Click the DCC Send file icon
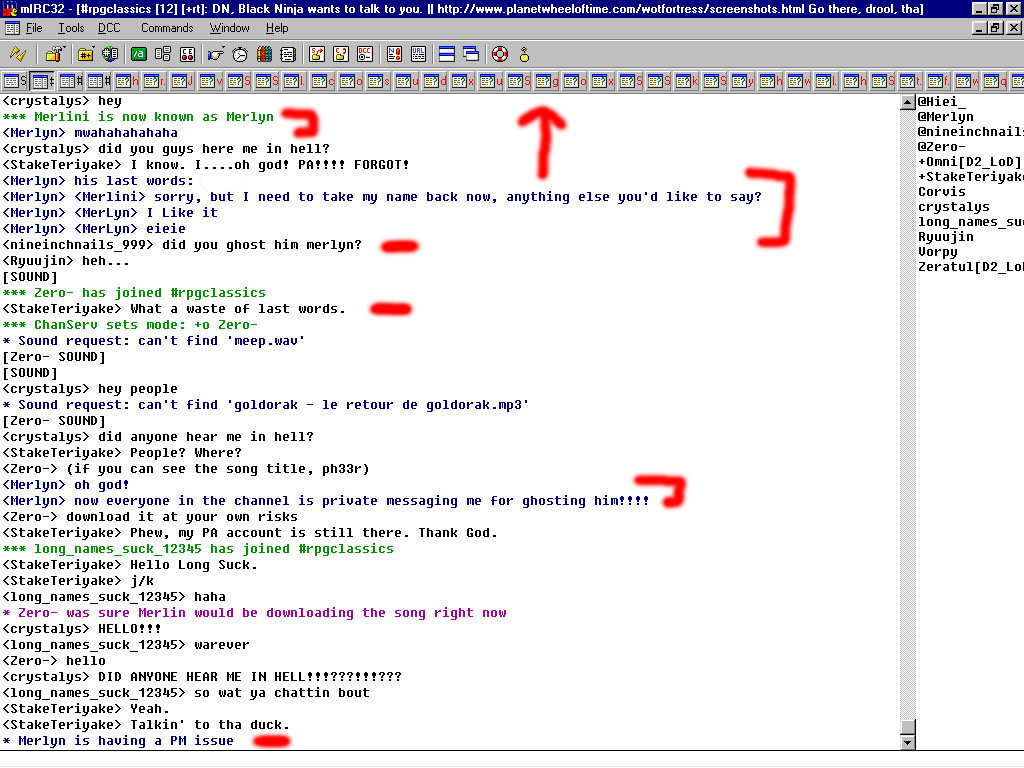This screenshot has height=768, width=1024. pos(316,53)
